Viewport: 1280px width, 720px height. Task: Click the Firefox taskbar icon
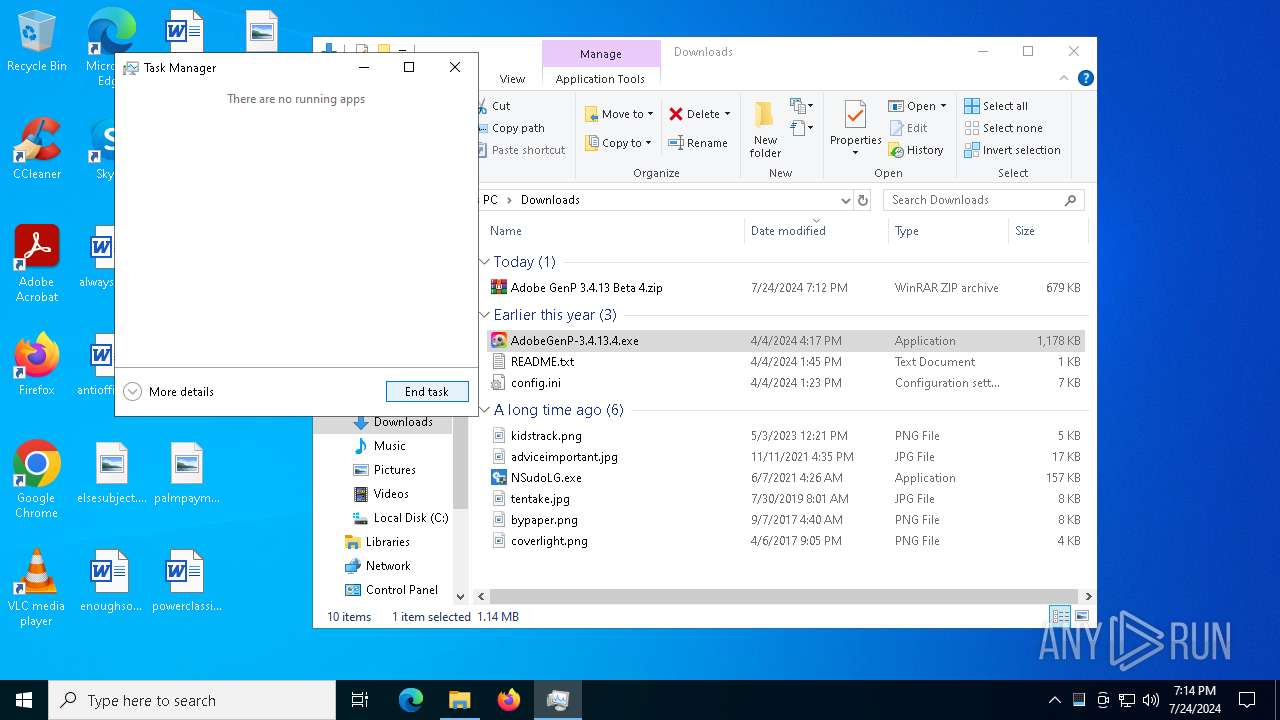pyautogui.click(x=509, y=700)
